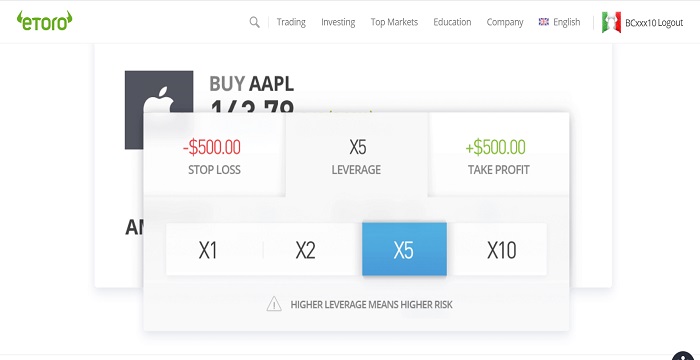Click the eToro logo
700x360 pixels.
click(45, 21)
